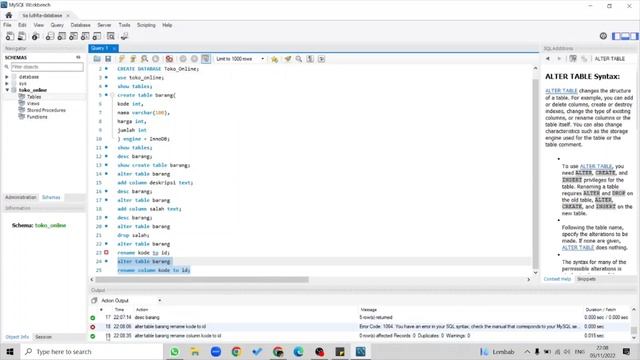
Task: Select Functions under toko_online
Action: pyautogui.click(x=37, y=117)
